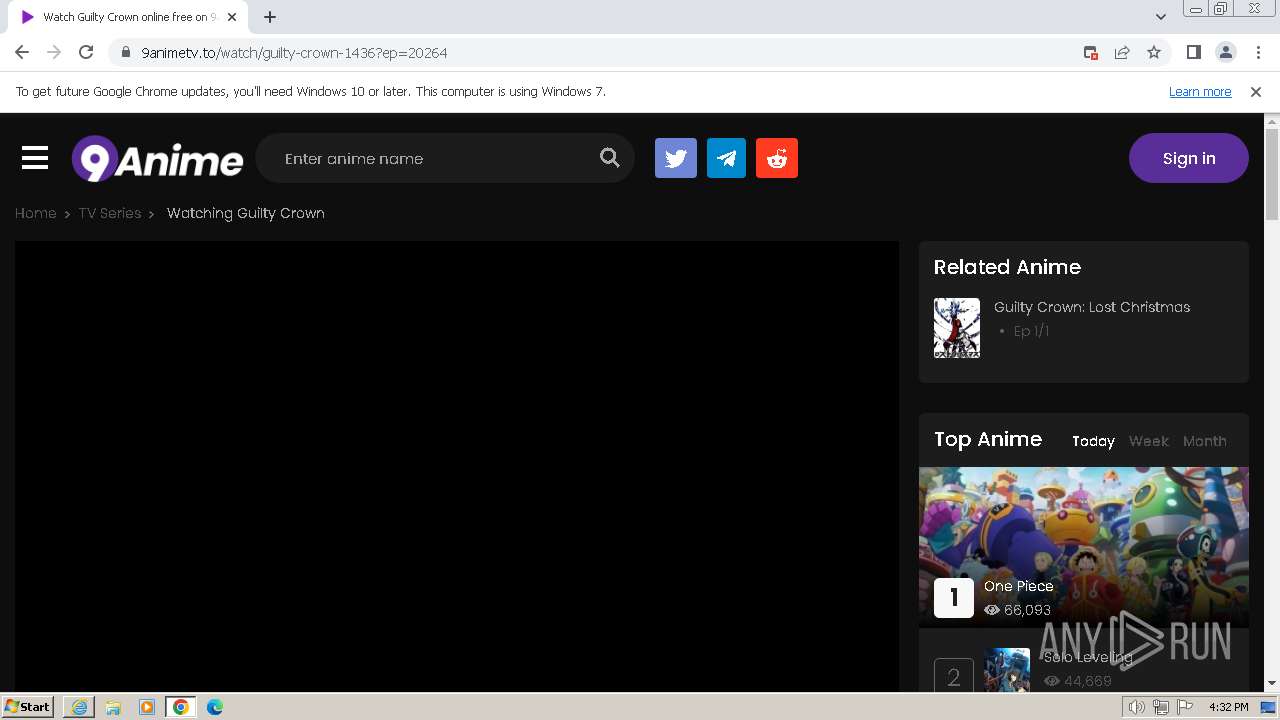The image size is (1280, 720).
Task: Open the hamburger navigation menu
Action: click(x=35, y=158)
